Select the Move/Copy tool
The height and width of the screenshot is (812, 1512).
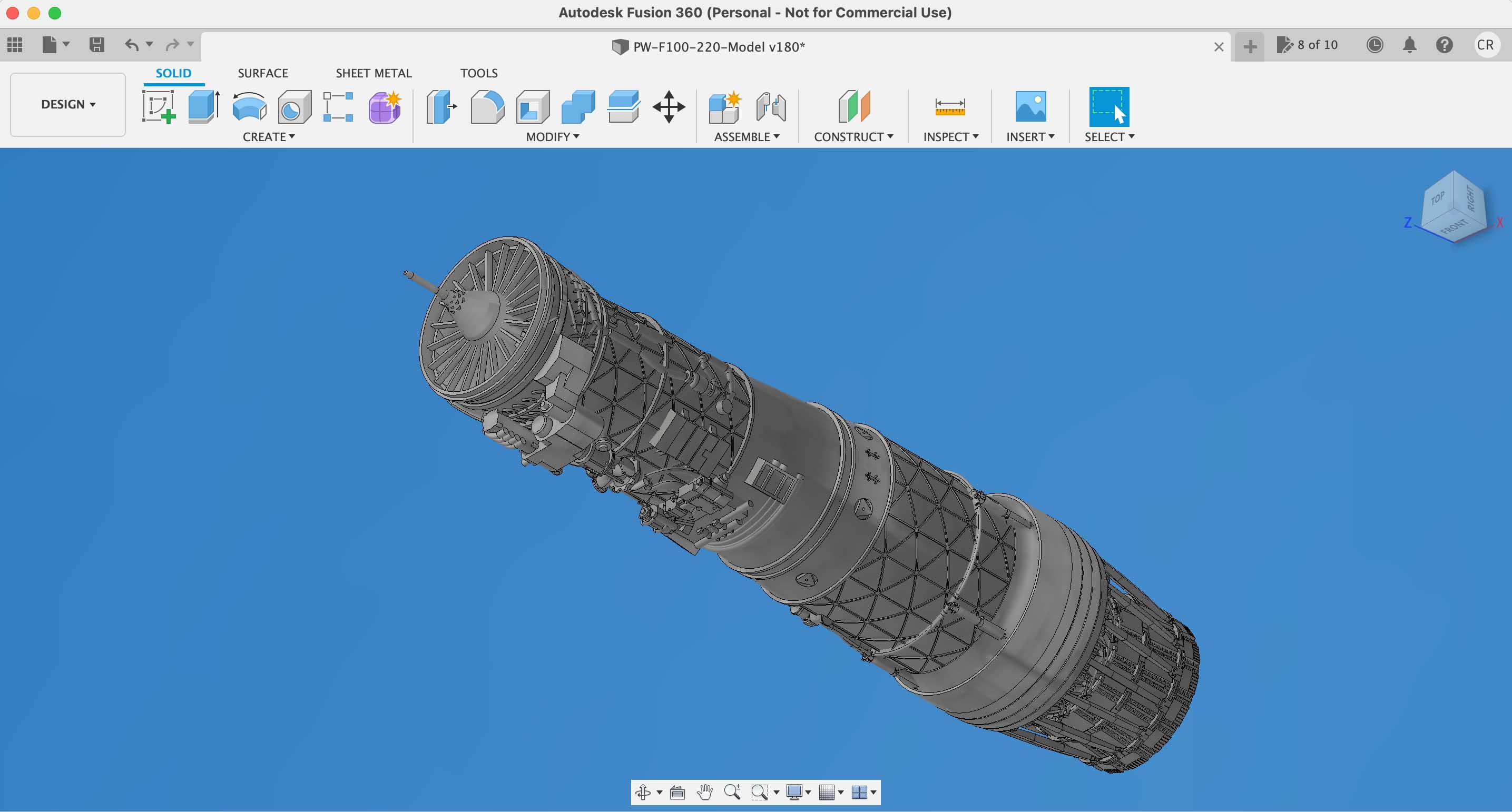click(669, 106)
